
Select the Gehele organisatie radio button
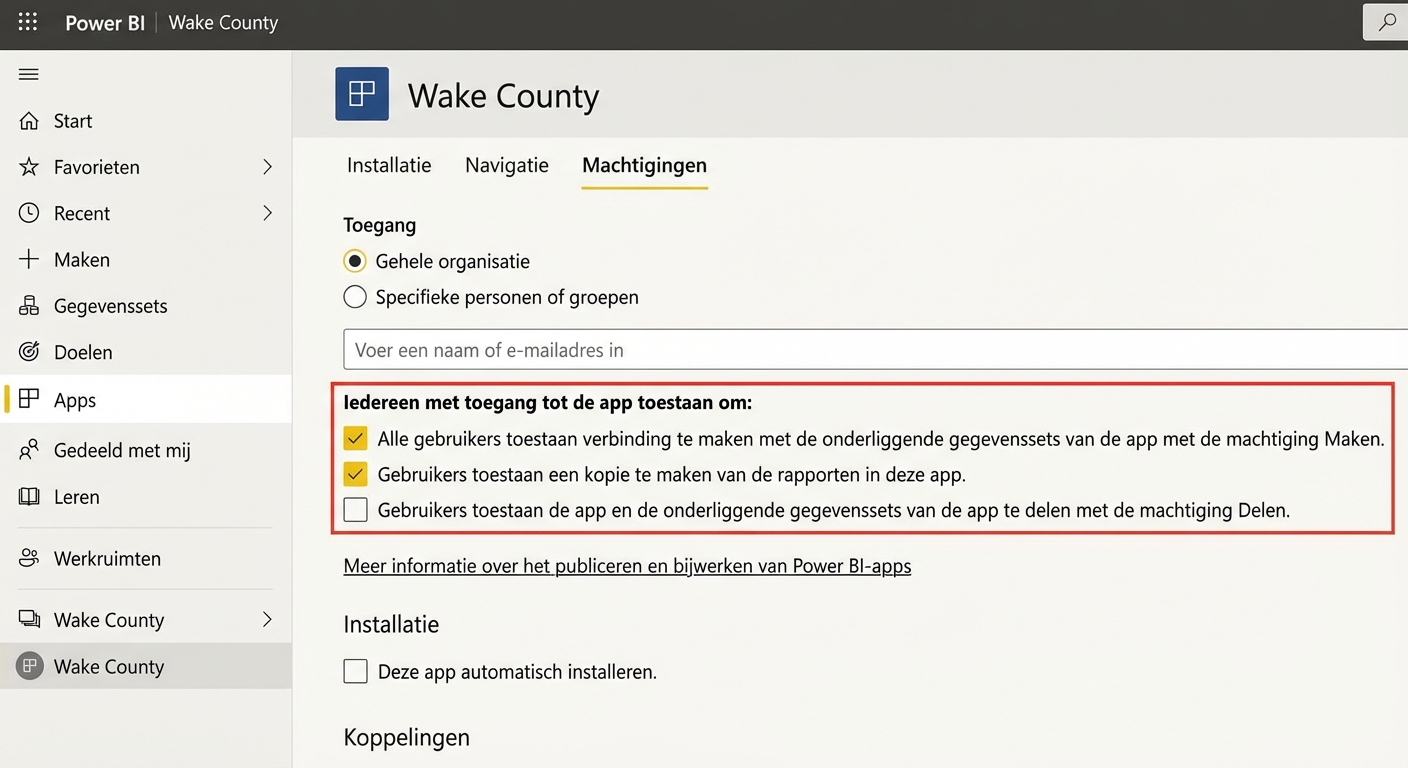pos(355,260)
